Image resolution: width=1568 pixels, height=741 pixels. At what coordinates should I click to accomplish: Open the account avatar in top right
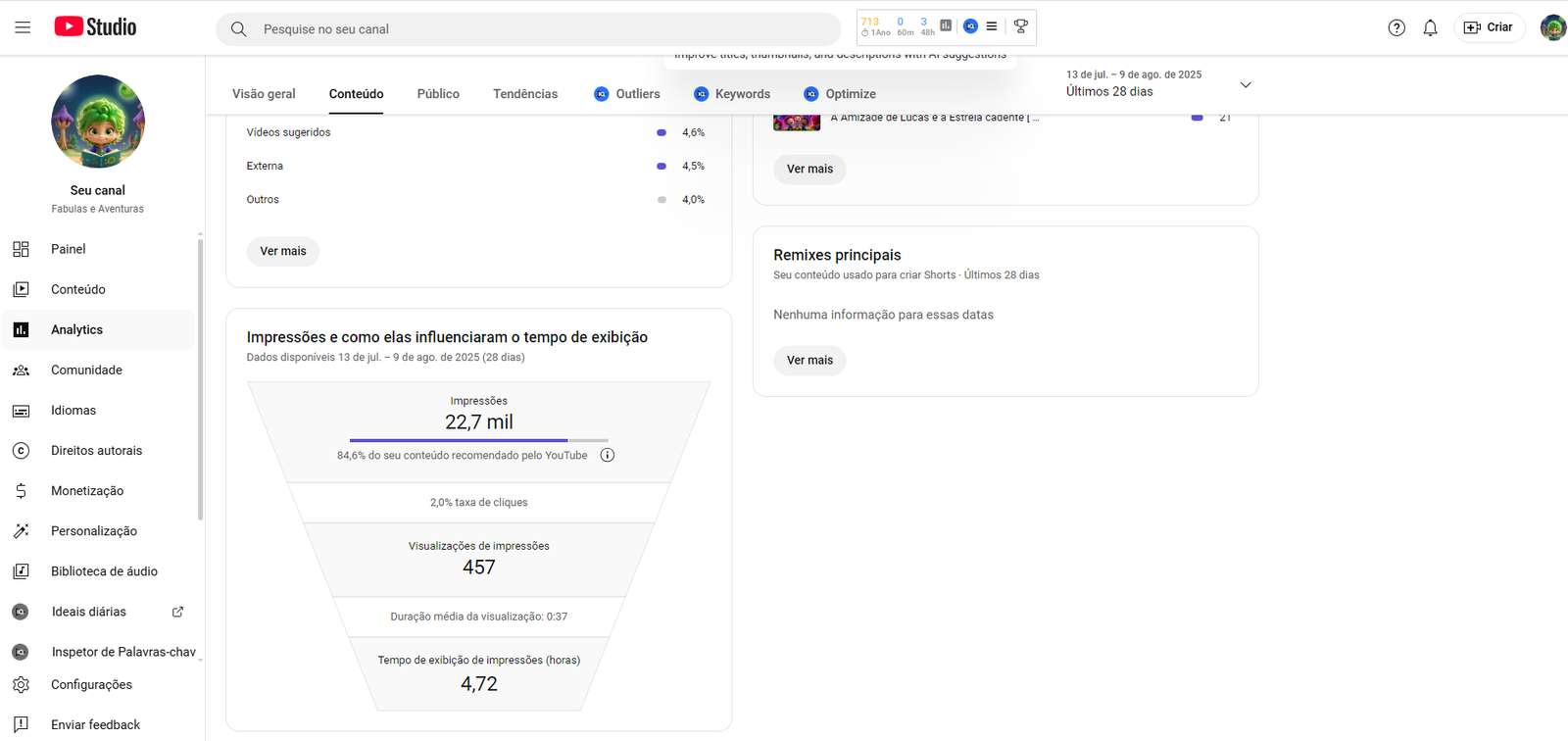(x=1552, y=27)
